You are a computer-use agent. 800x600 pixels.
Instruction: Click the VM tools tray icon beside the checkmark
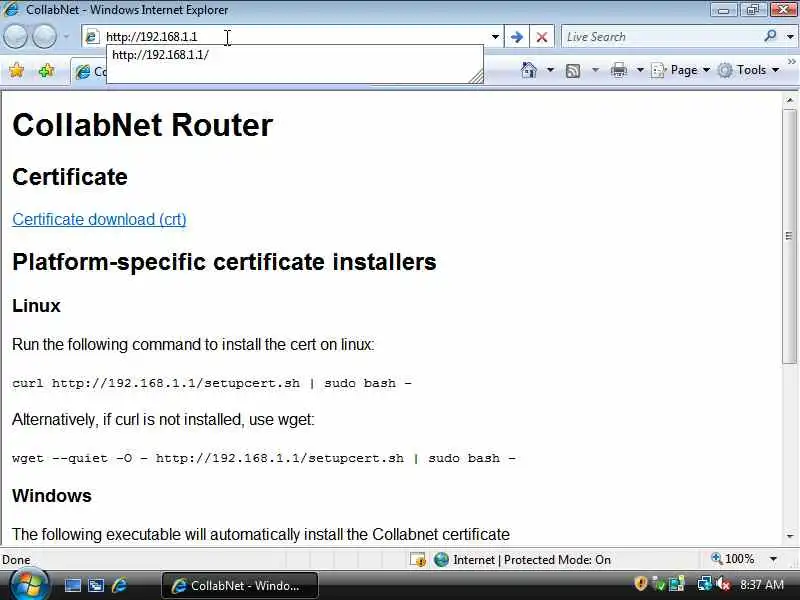tap(677, 584)
